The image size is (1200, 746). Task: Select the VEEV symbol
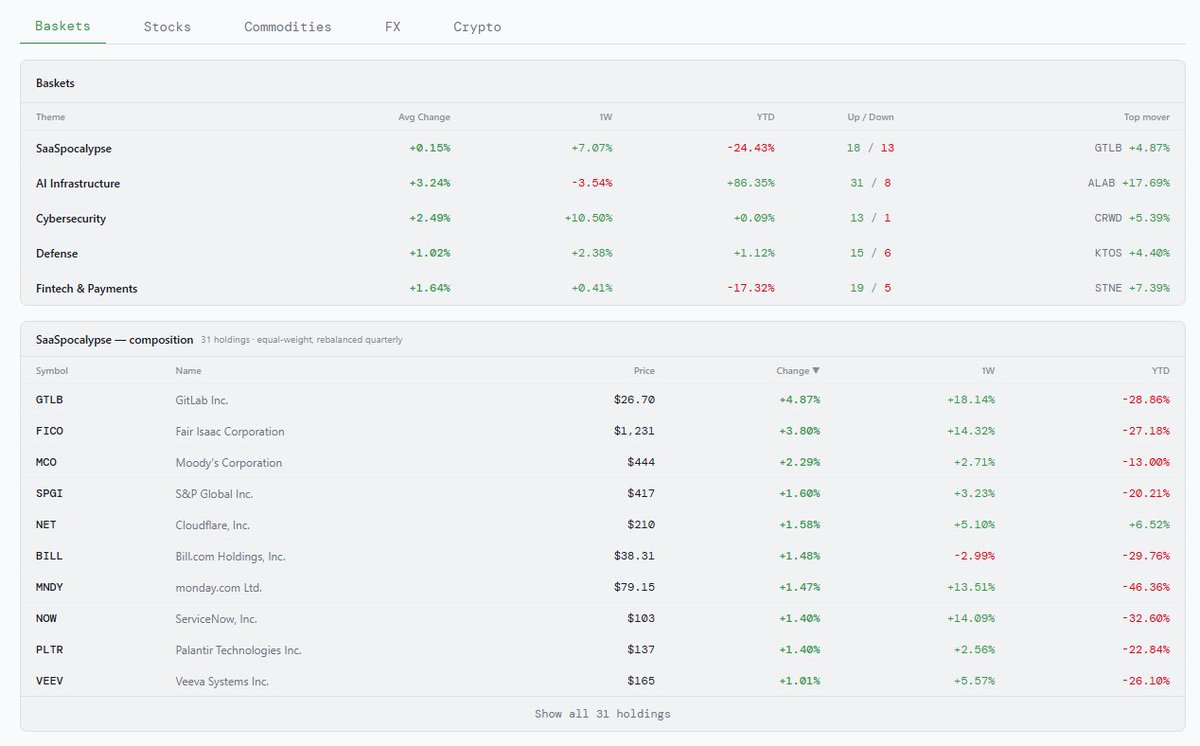tap(50, 681)
